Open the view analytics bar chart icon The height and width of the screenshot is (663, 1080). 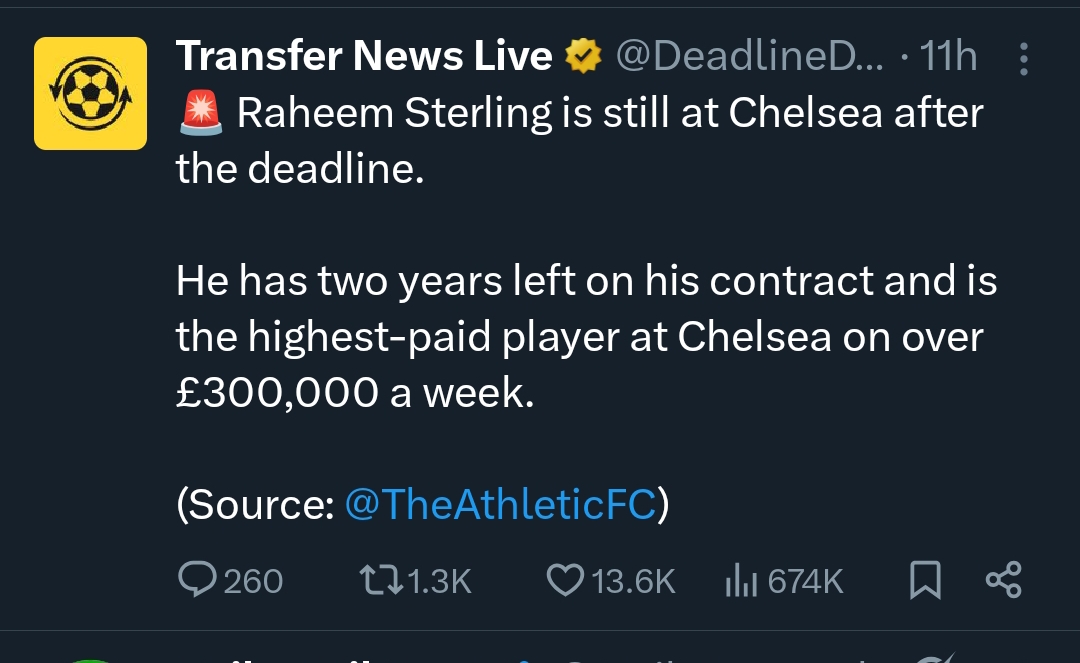(739, 580)
